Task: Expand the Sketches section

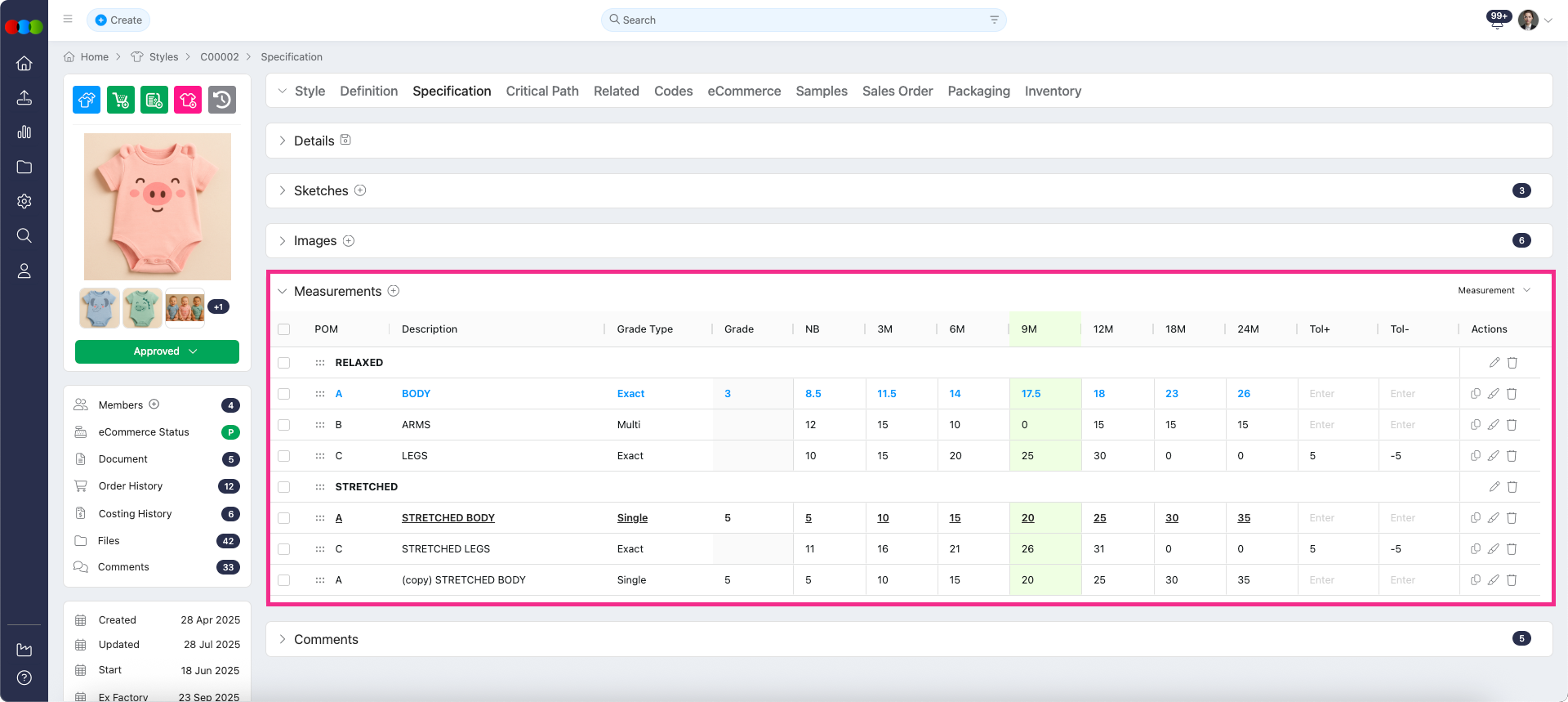Action: [x=283, y=190]
